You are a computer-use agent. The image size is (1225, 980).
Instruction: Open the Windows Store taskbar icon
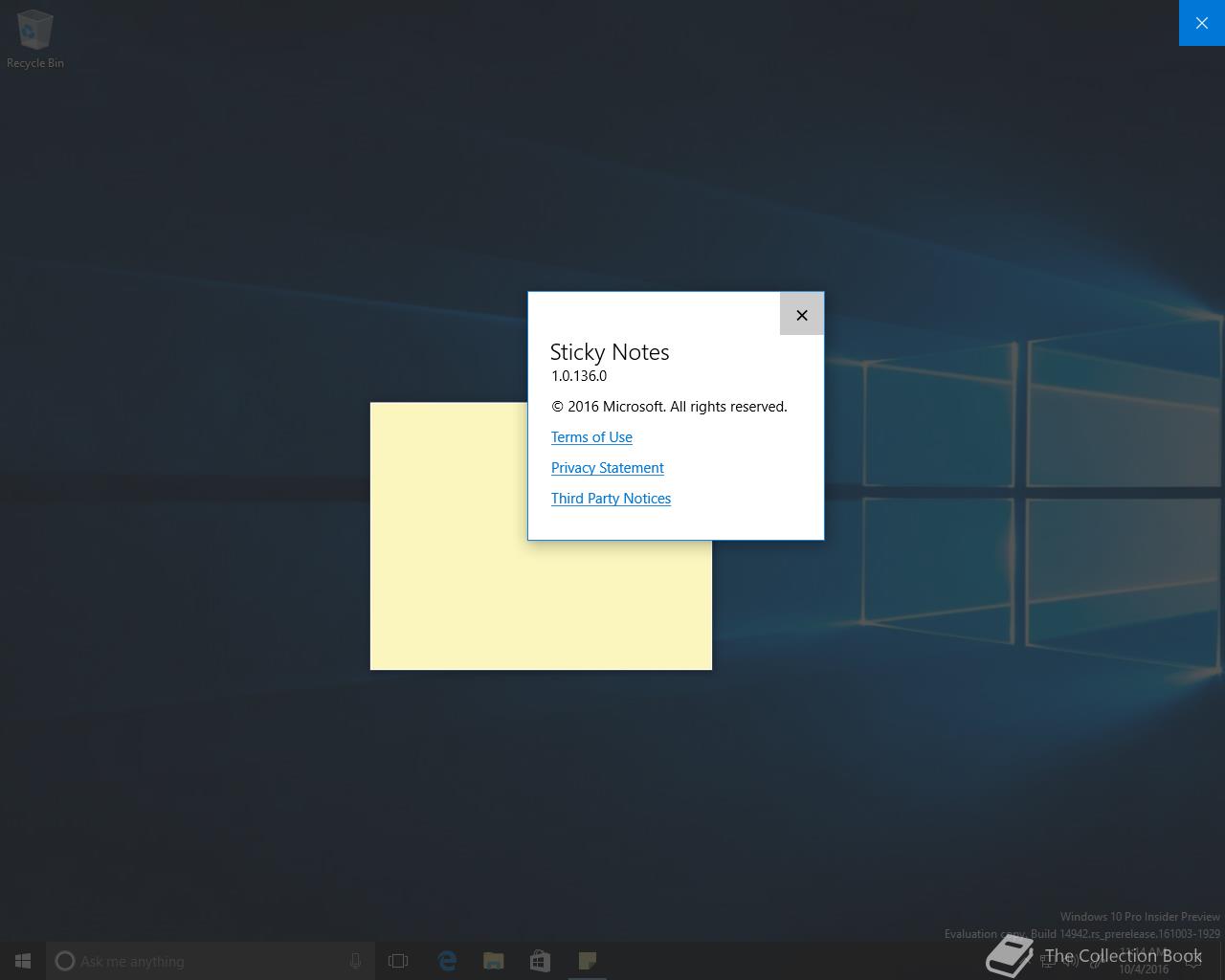tap(541, 961)
